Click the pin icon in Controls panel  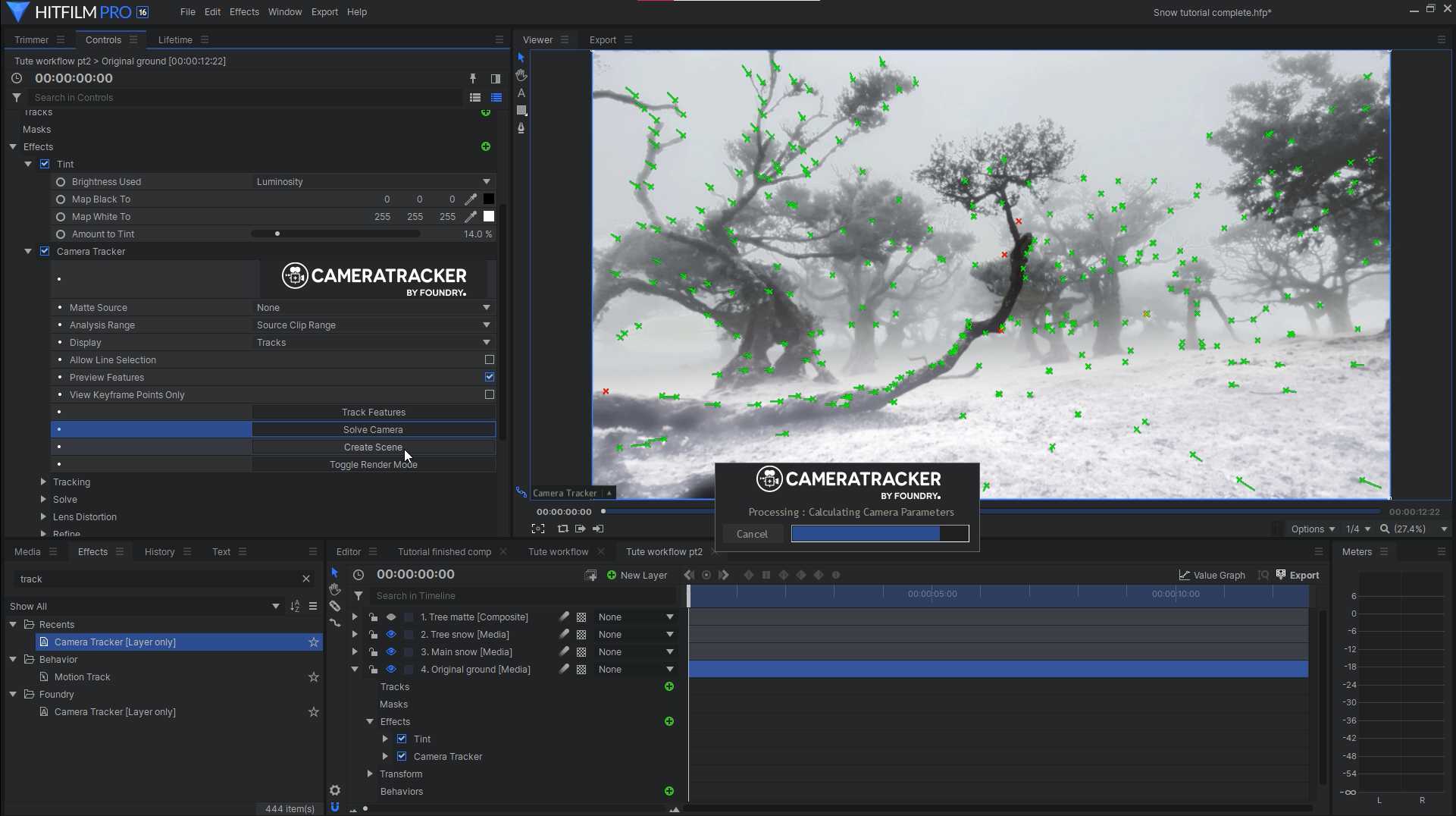(x=472, y=79)
